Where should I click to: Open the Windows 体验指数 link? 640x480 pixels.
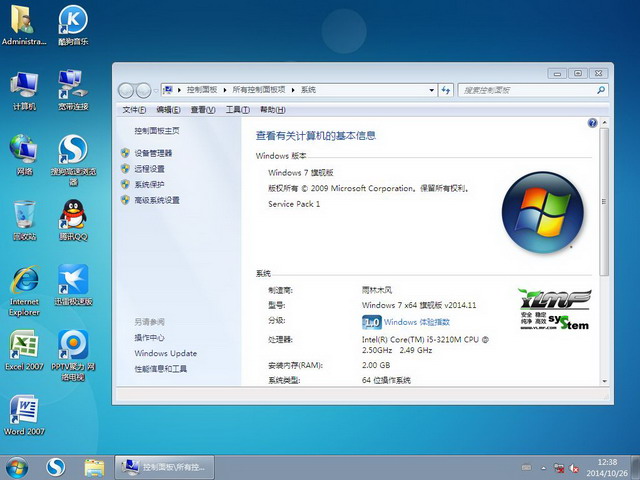[417, 322]
